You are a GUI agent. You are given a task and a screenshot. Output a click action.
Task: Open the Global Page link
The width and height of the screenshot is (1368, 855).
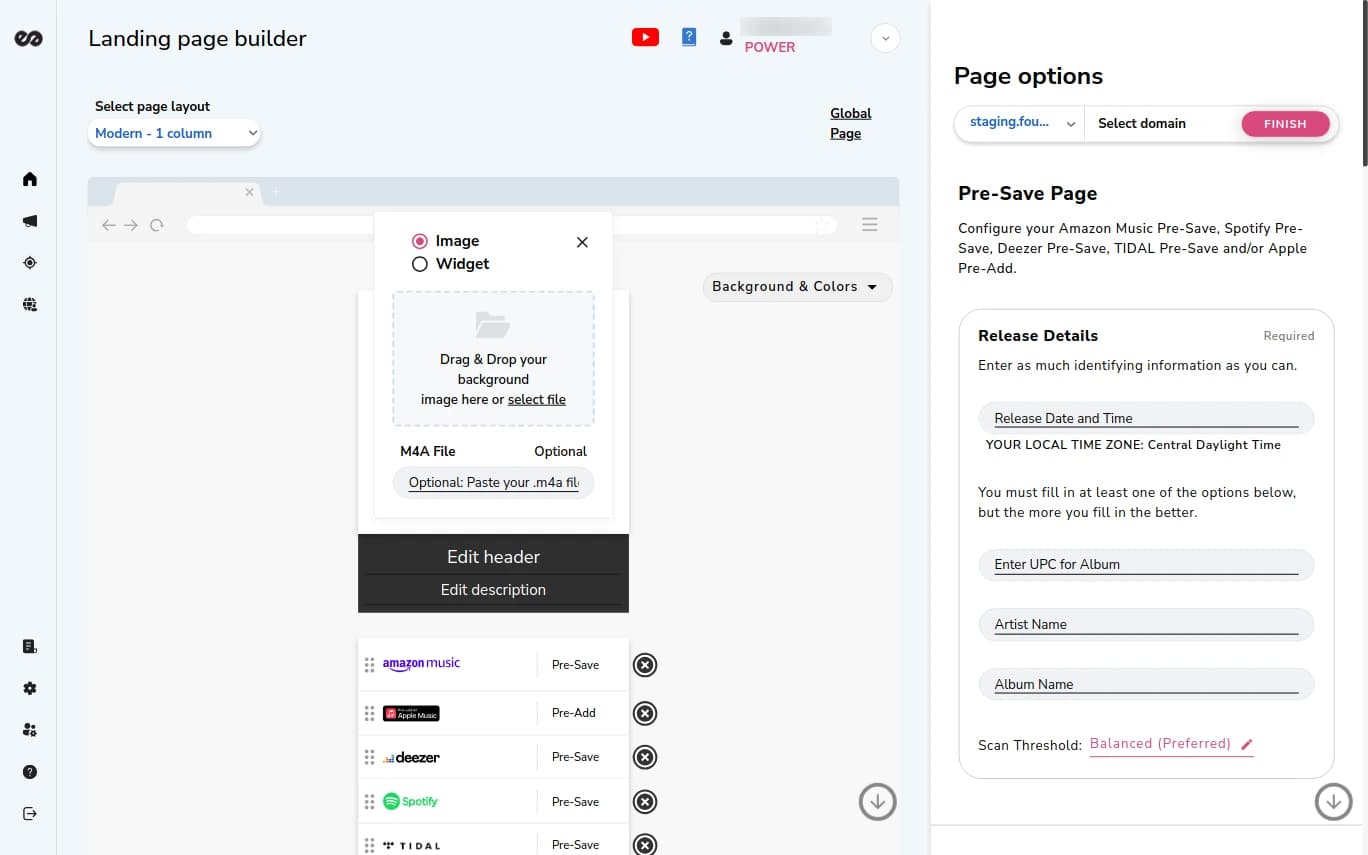click(851, 123)
